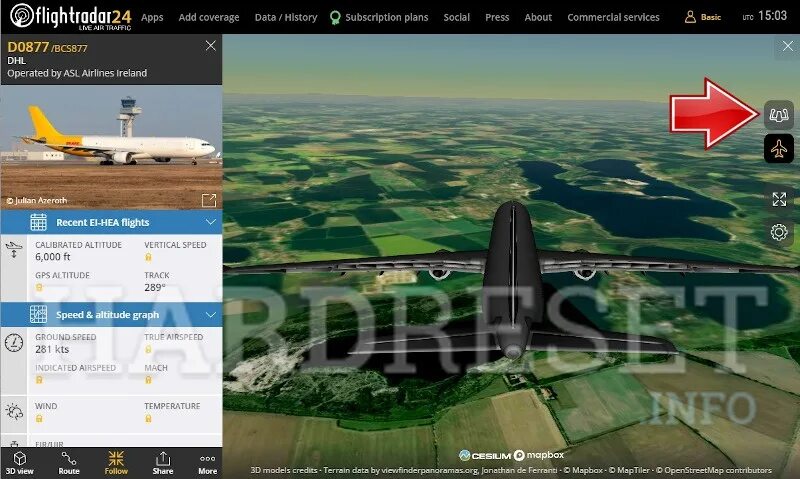Click Operated by ASL Airlines Ireland text
Screen dimensions: 800x479
click(x=77, y=73)
